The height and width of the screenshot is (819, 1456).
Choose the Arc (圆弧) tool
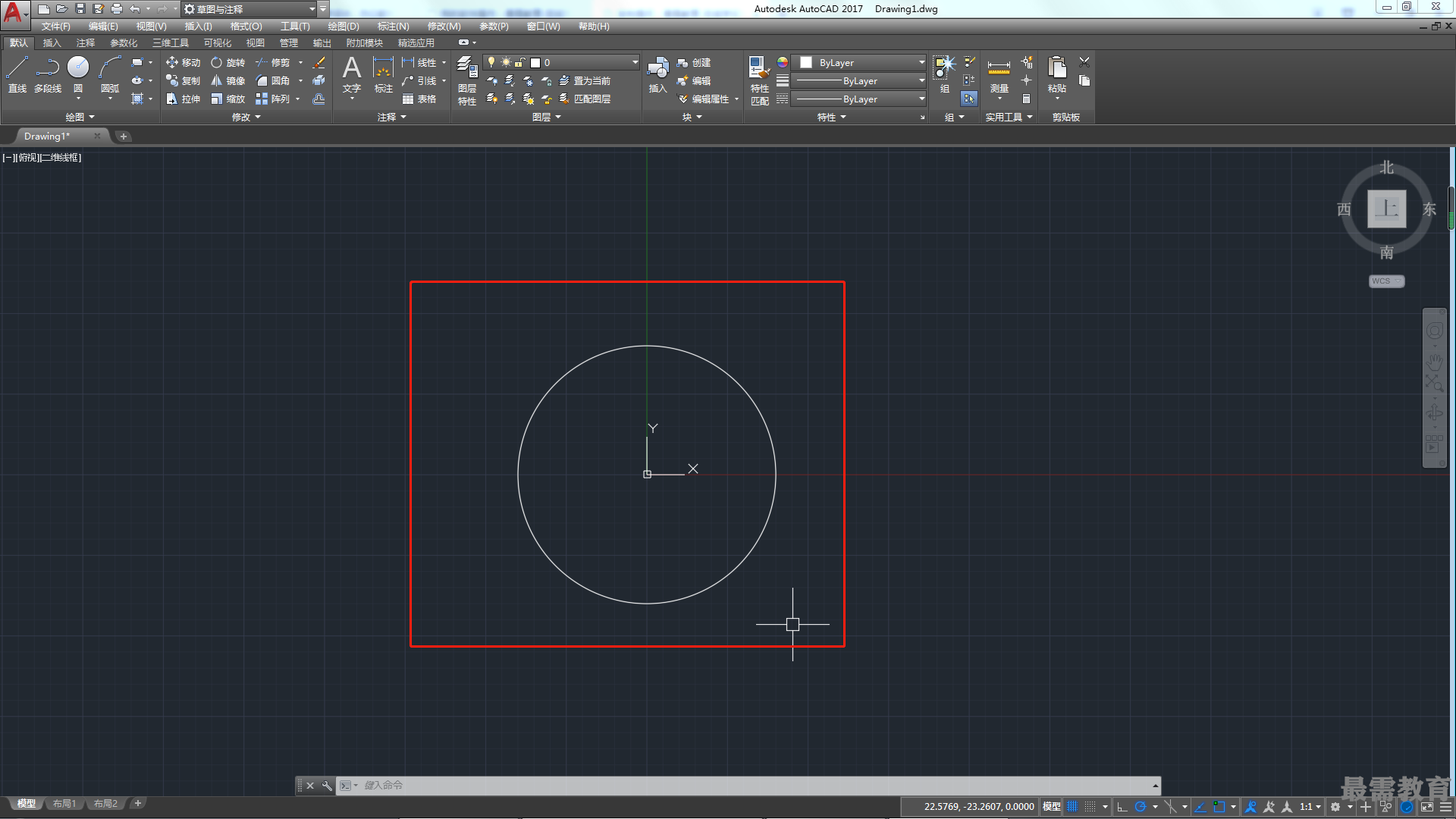coord(110,74)
